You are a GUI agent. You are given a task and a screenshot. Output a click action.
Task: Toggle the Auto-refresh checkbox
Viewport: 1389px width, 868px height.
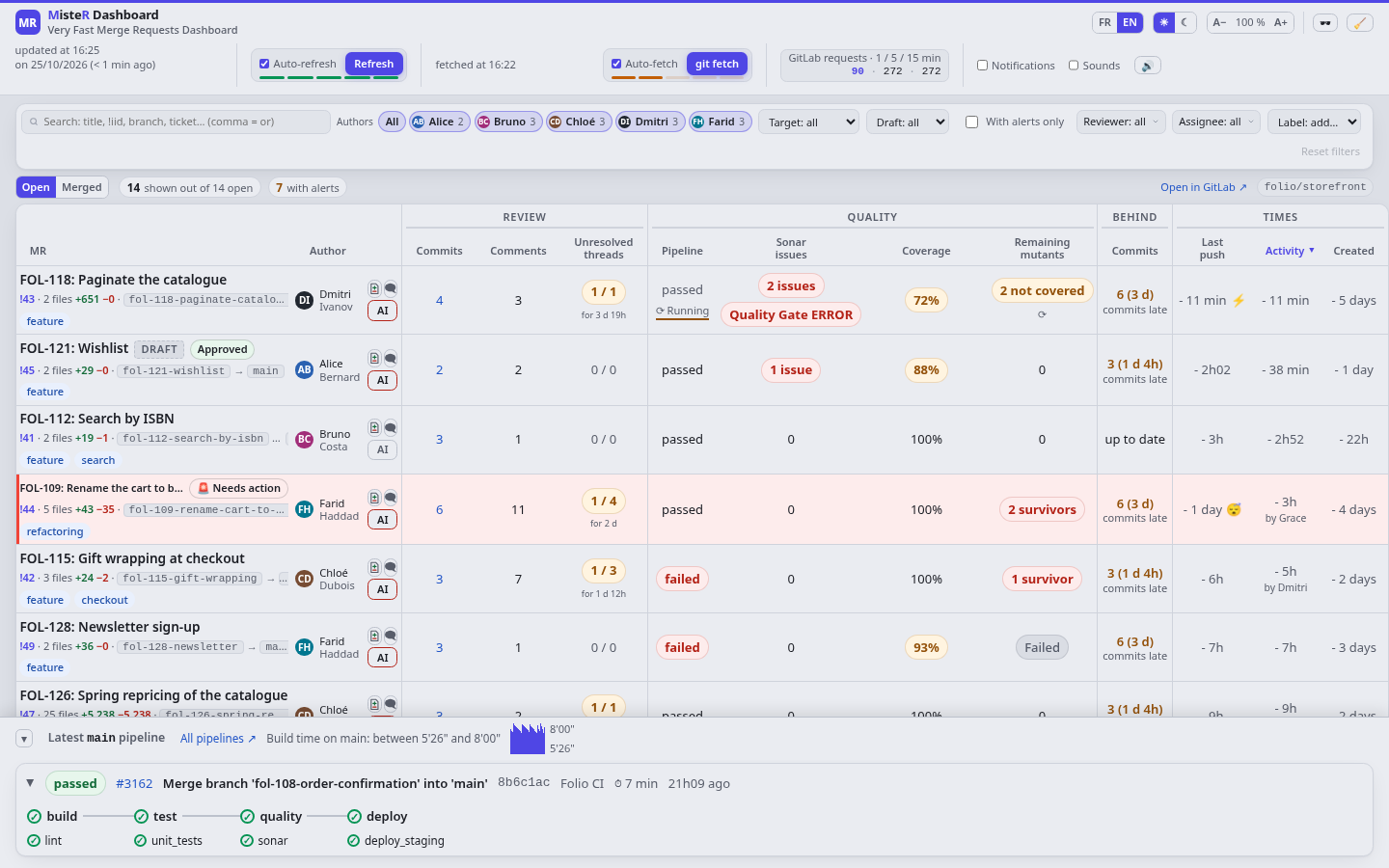click(264, 64)
